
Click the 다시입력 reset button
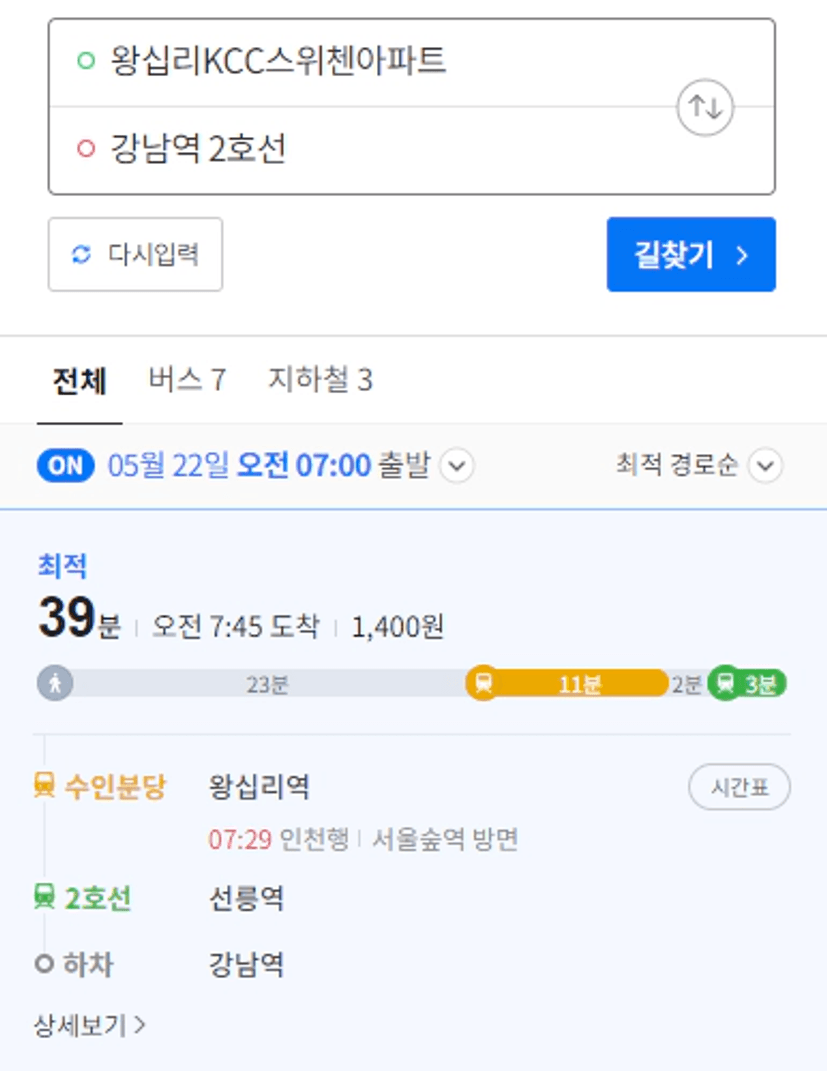point(135,255)
